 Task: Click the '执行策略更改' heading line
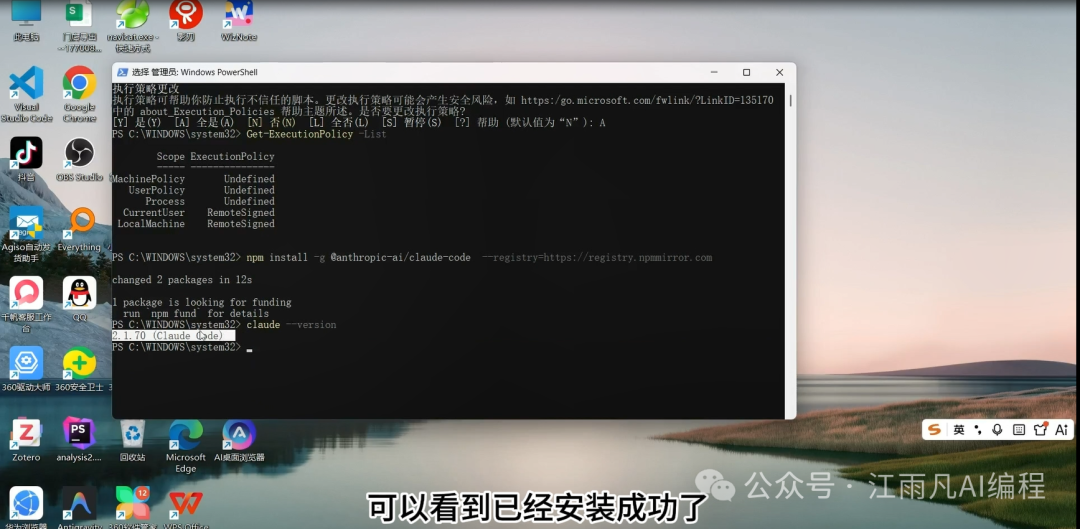pyautogui.click(x=145, y=89)
